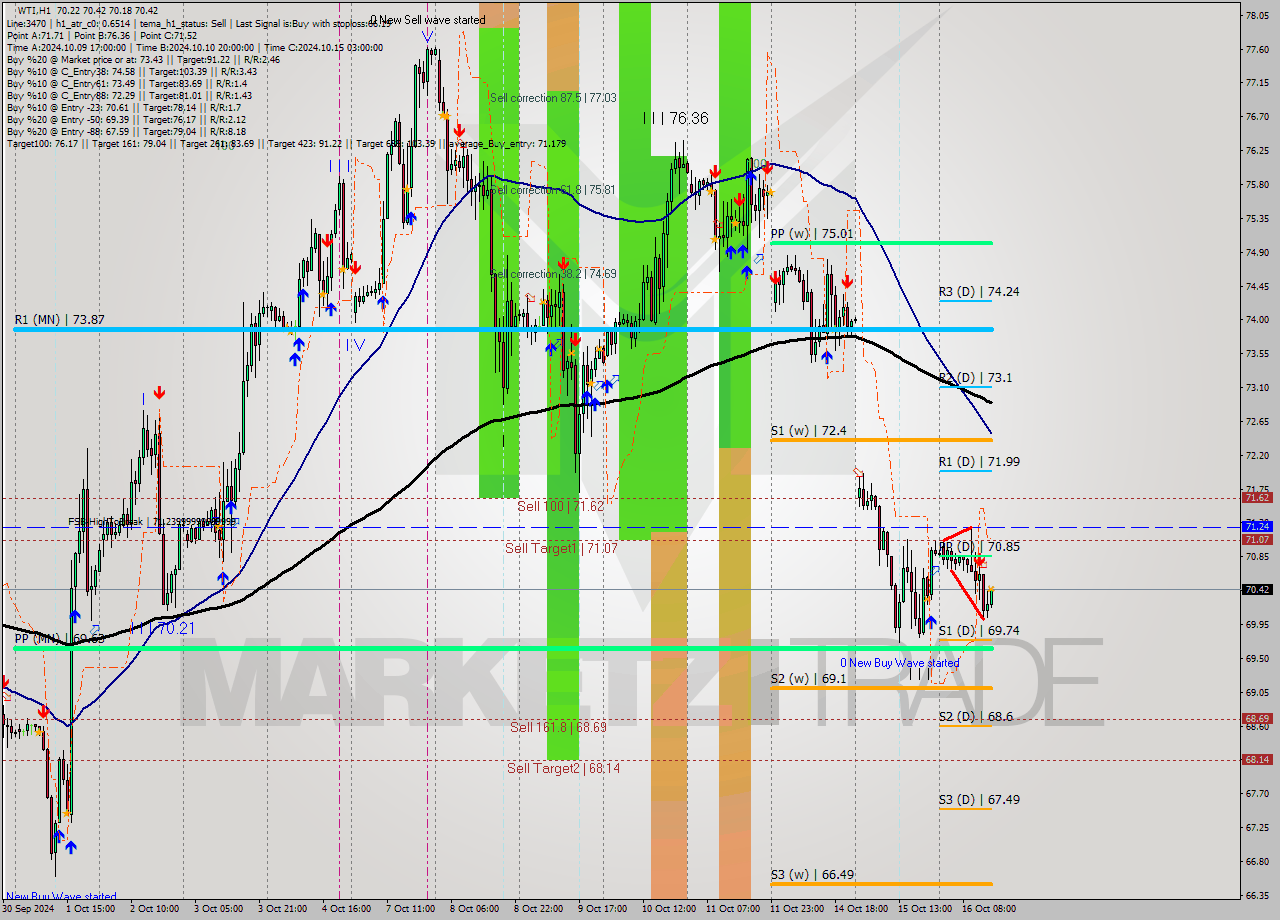Select the 'S2 (w) | 69.1' weekly support label
The width and height of the screenshot is (1280, 920).
click(x=808, y=679)
